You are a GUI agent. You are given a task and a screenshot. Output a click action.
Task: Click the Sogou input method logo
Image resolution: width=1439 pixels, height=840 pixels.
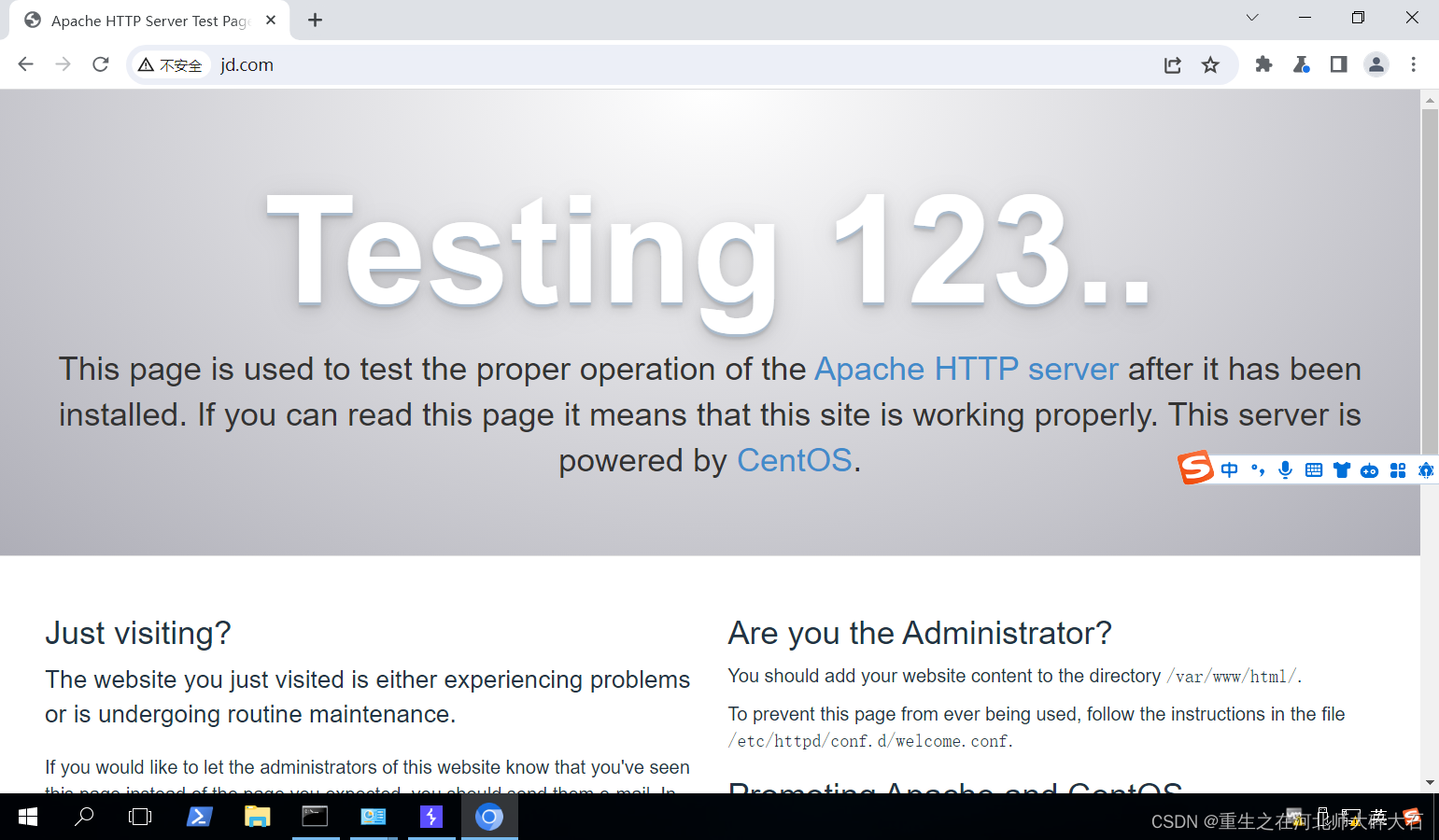[x=1195, y=467]
